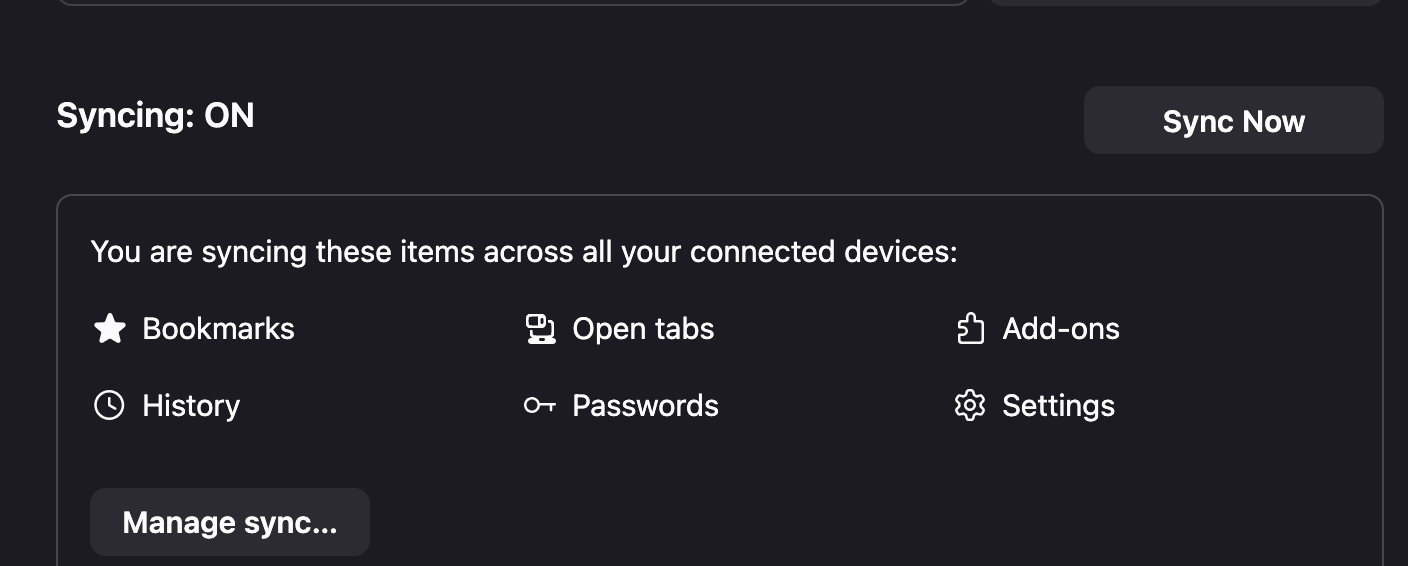Select the Passwords text label
The width and height of the screenshot is (1408, 566).
pyautogui.click(x=645, y=405)
